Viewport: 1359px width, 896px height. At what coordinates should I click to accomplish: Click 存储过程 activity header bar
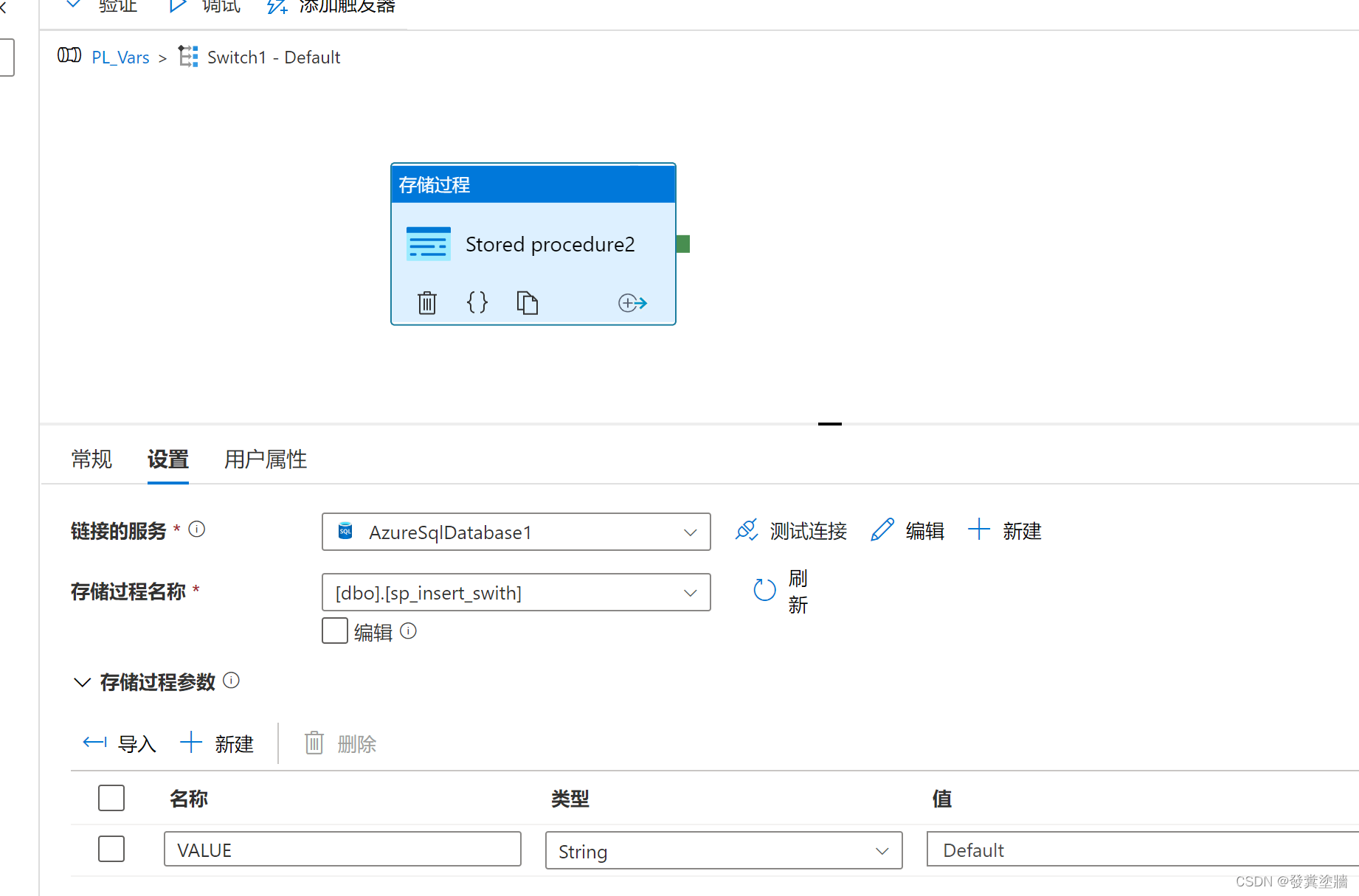533,184
